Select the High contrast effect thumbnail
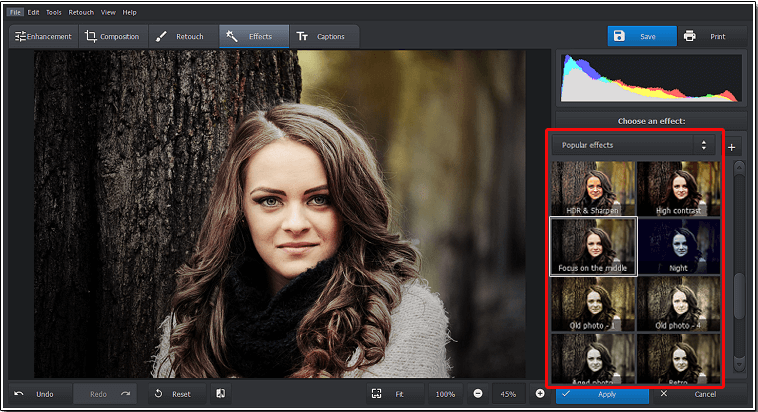The width and height of the screenshot is (758, 412). tap(678, 189)
